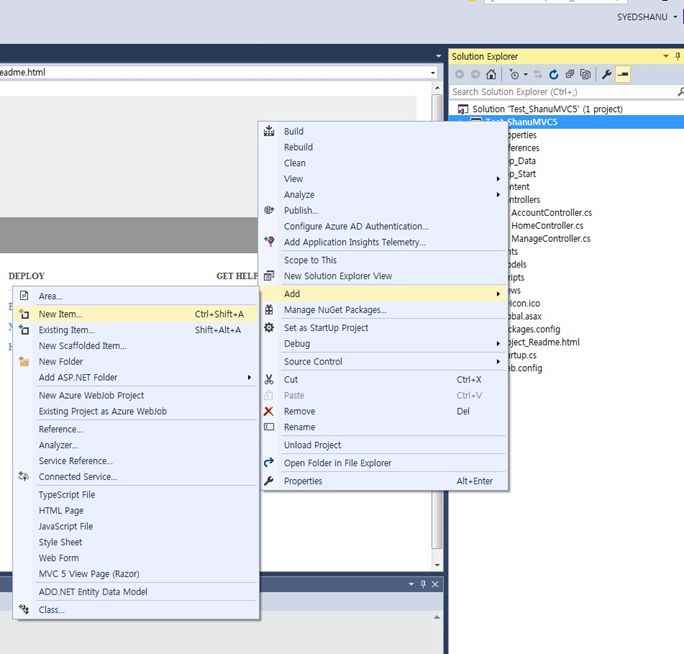Focus the Search Solution Explorer field
The width and height of the screenshot is (684, 654).
point(563,92)
